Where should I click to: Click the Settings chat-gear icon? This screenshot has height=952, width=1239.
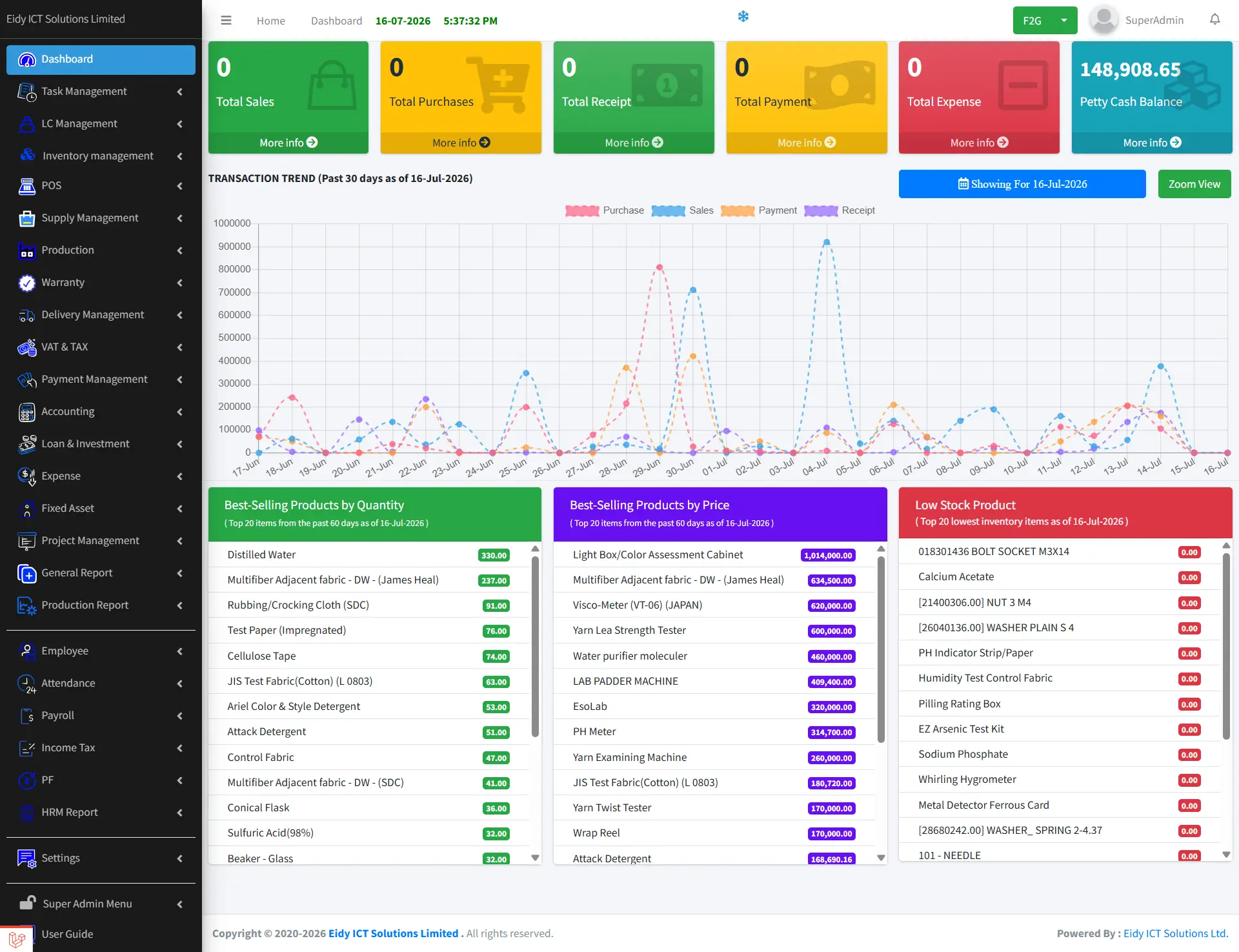click(x=26, y=858)
